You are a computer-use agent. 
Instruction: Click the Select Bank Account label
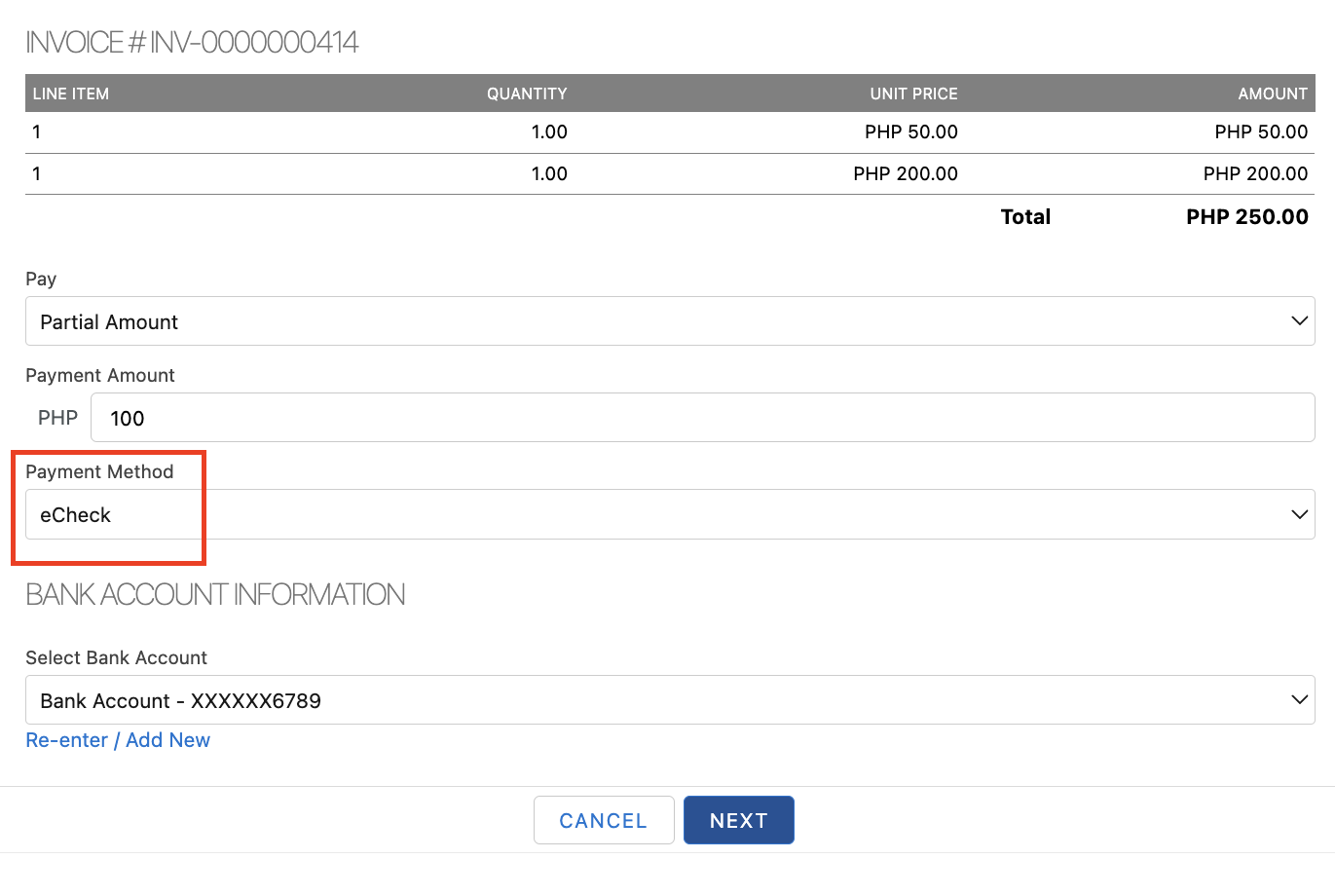coord(116,657)
